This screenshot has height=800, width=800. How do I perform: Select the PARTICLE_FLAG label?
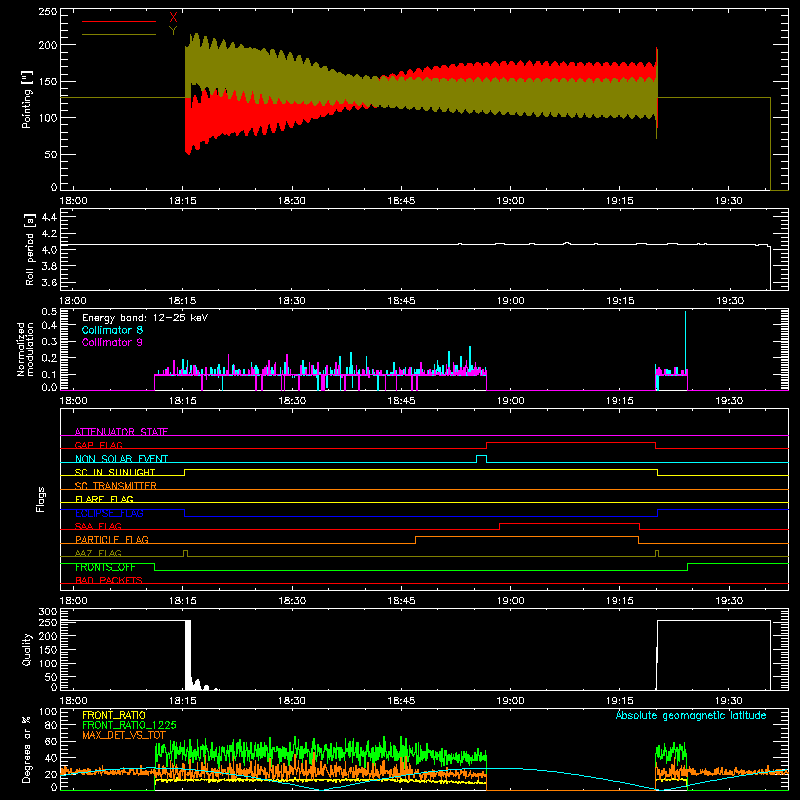112,539
